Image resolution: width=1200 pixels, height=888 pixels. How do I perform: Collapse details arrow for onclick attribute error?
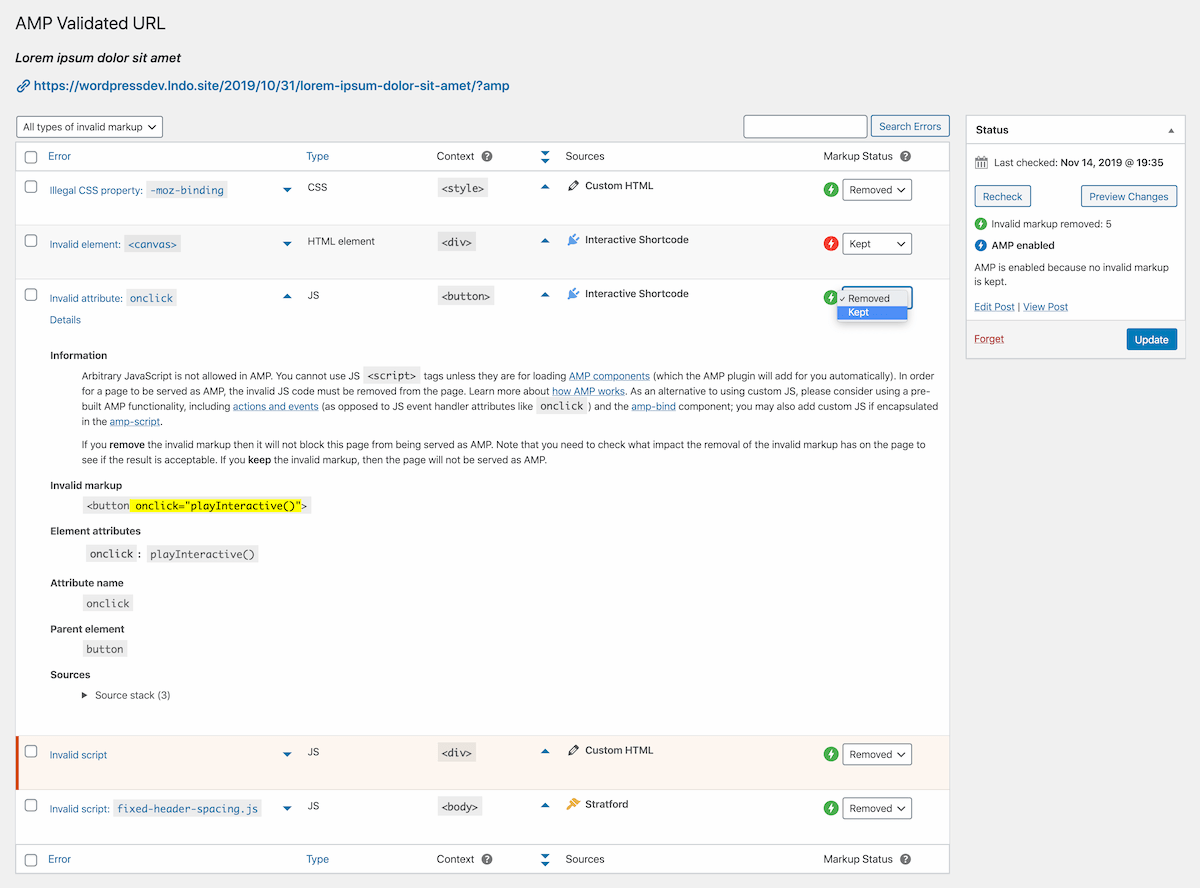[x=287, y=297]
